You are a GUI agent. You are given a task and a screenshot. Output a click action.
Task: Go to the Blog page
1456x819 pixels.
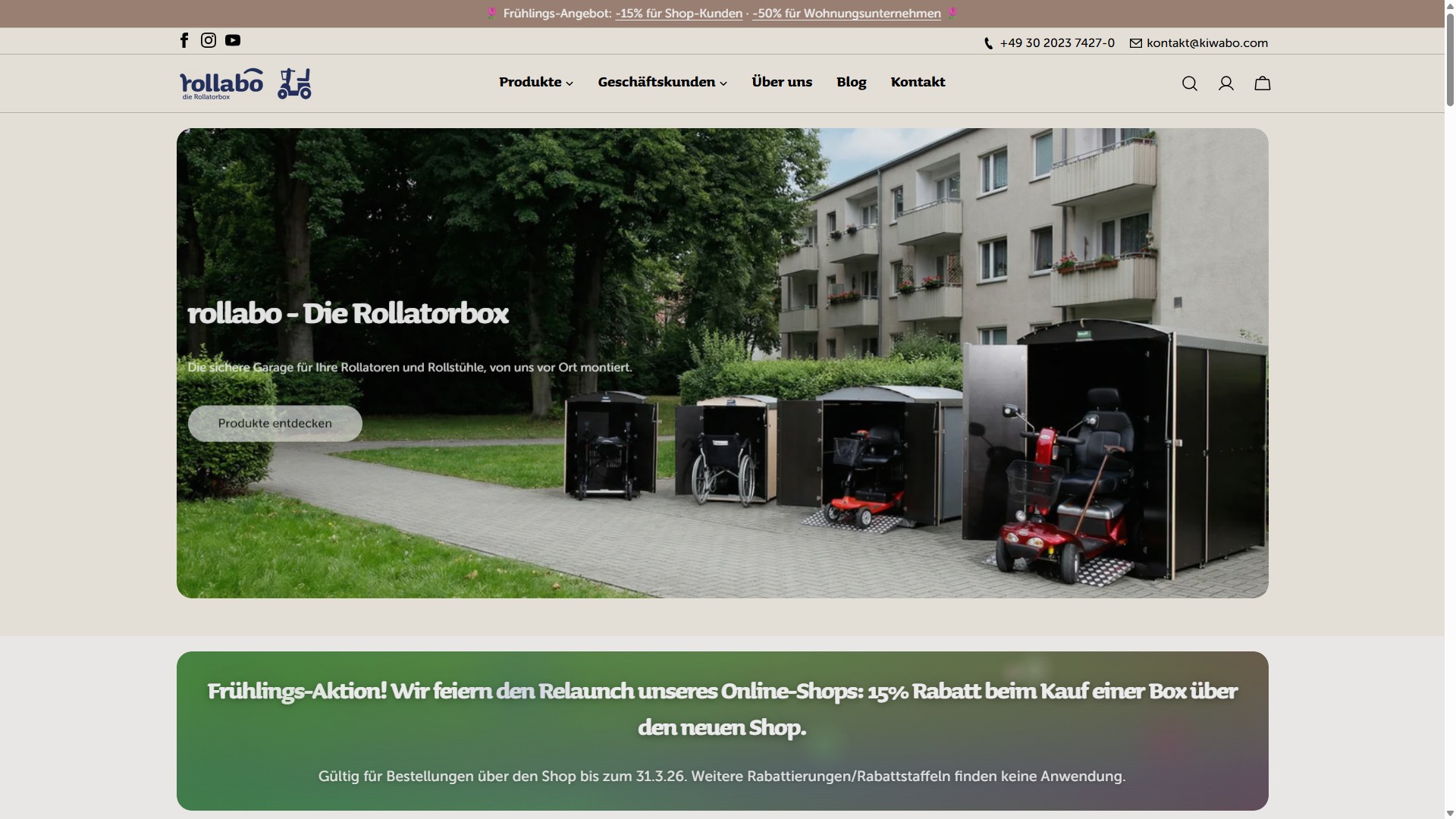(851, 82)
